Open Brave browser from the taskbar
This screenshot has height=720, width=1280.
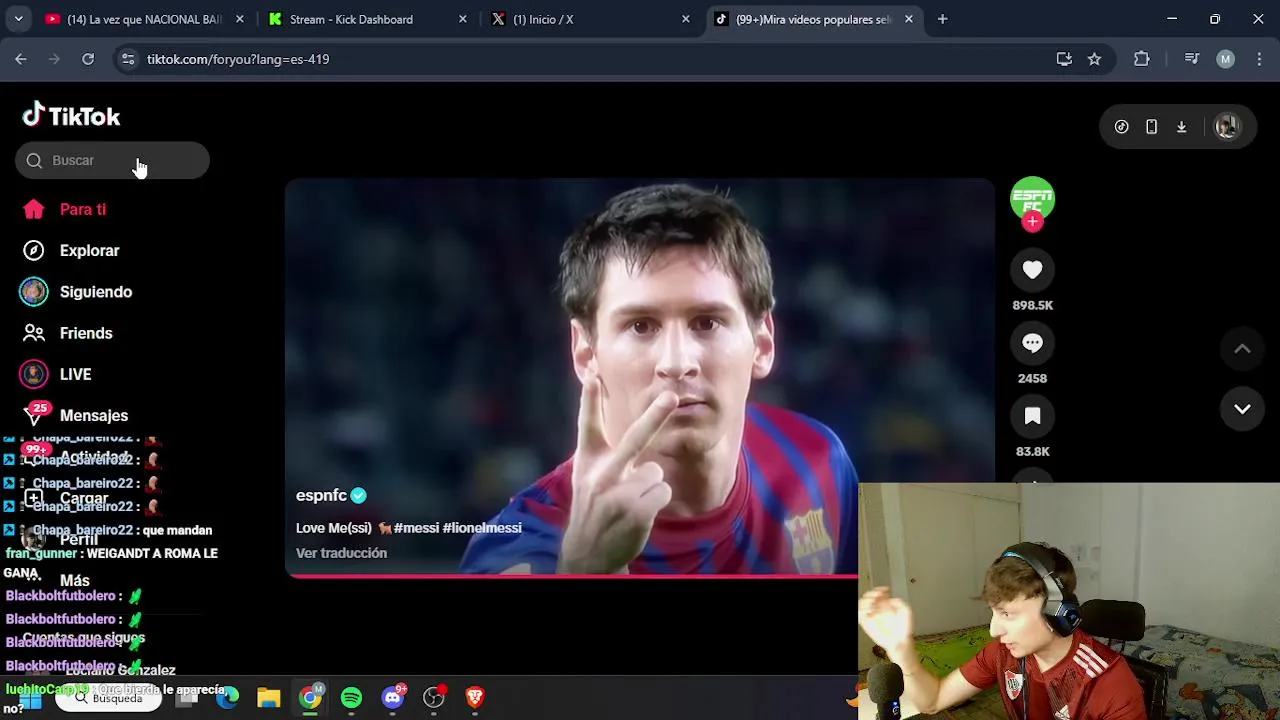pos(475,697)
